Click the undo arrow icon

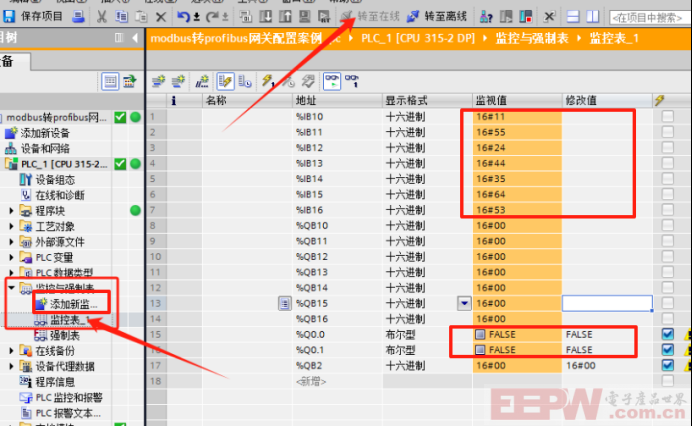click(183, 17)
